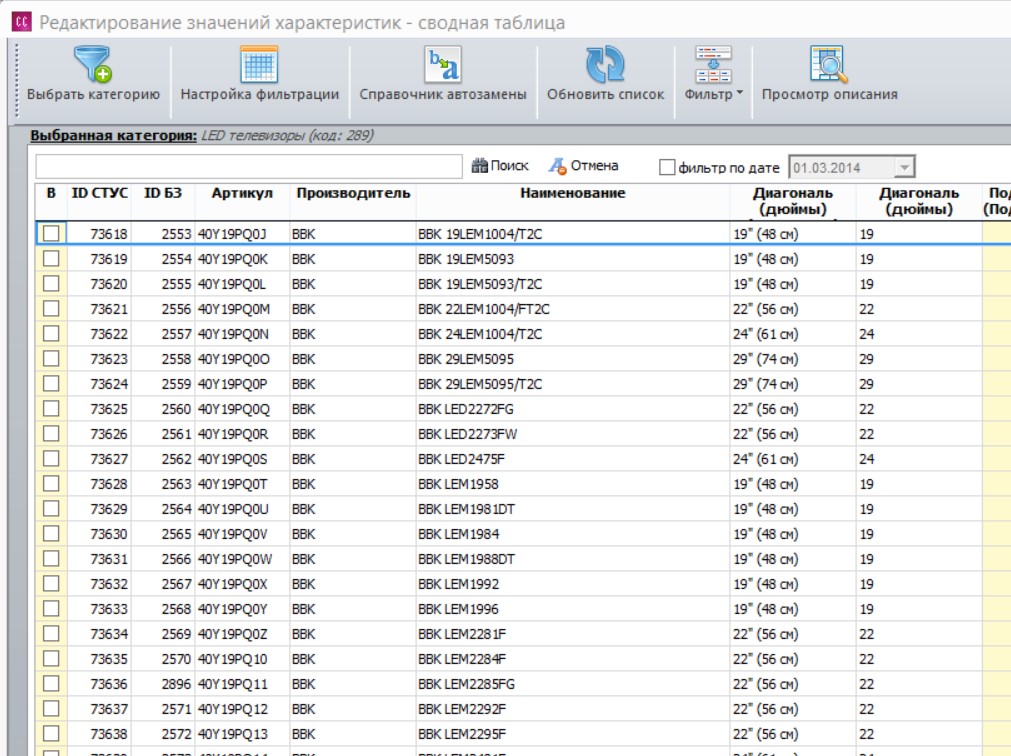The image size is (1011, 756).
Task: Click ID БЗ cell 2560
Action: point(162,409)
